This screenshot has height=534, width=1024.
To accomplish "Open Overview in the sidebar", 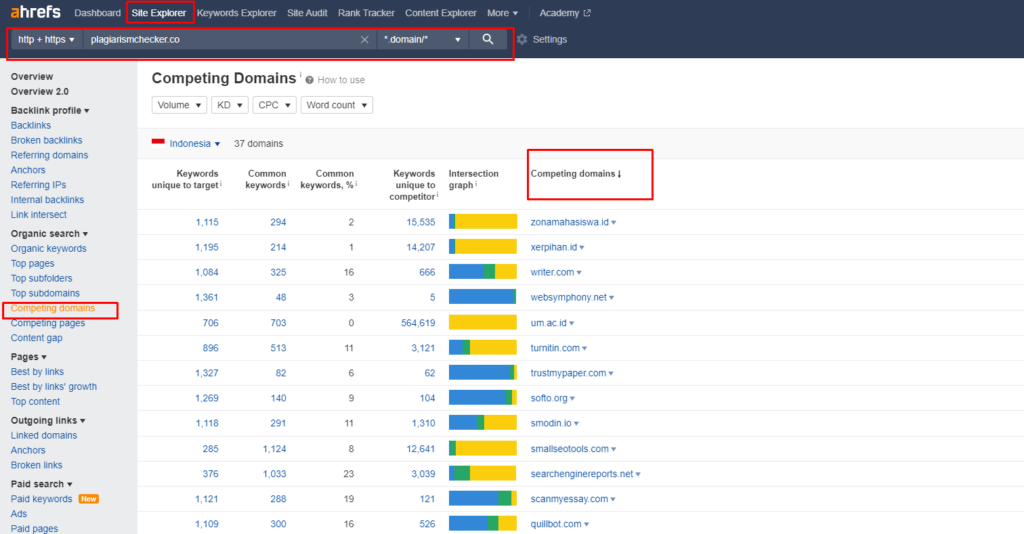I will tap(32, 76).
